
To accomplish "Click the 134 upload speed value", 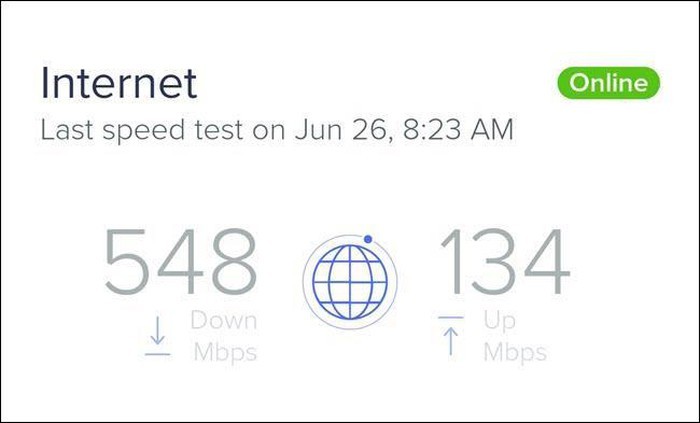I will (x=504, y=264).
